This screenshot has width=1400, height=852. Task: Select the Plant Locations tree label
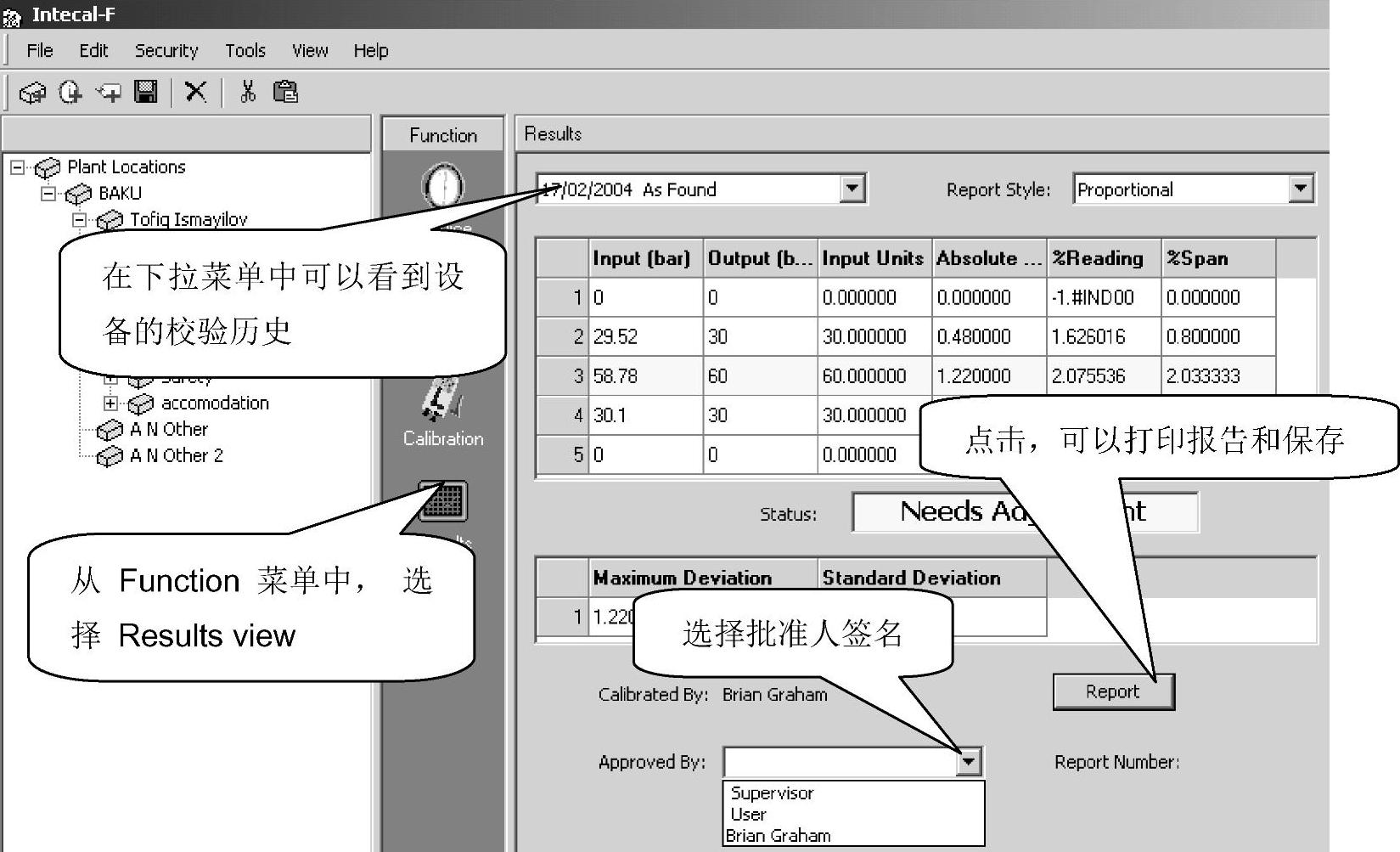(x=127, y=167)
